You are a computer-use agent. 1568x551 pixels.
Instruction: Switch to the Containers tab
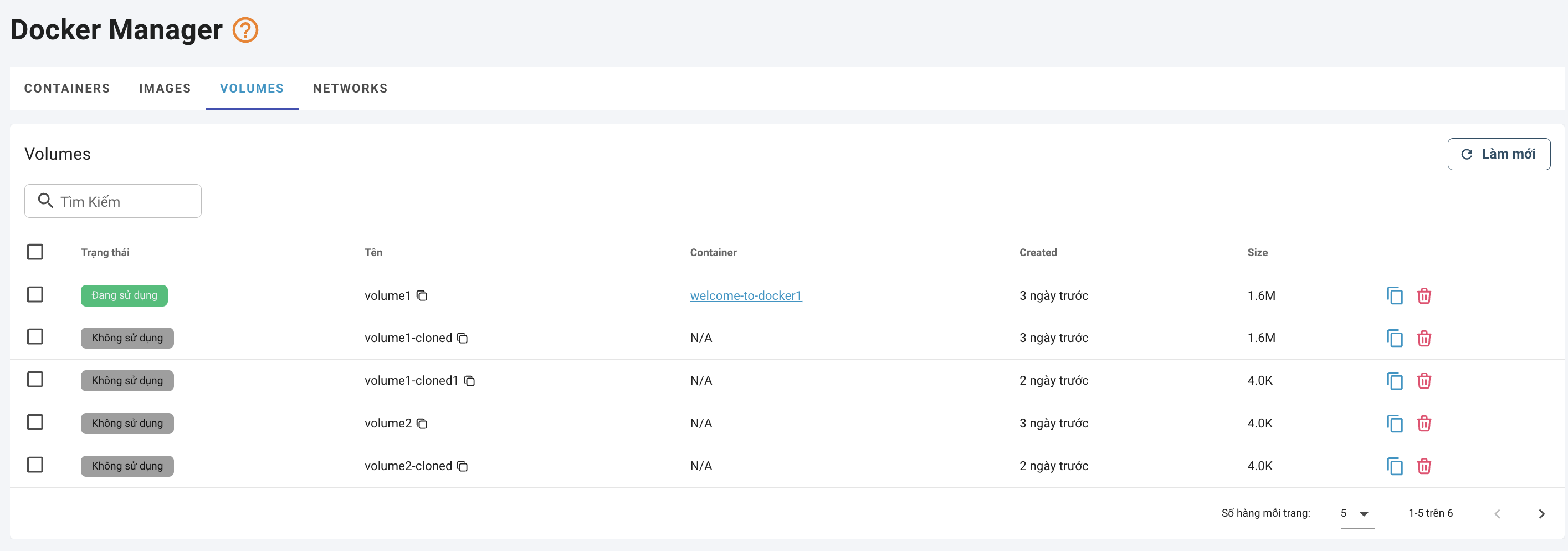pyautogui.click(x=67, y=88)
